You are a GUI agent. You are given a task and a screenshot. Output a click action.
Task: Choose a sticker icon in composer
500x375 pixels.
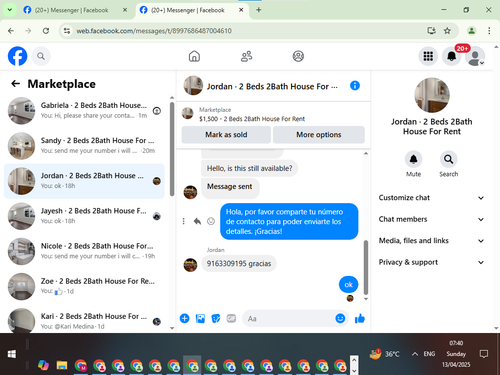216,318
